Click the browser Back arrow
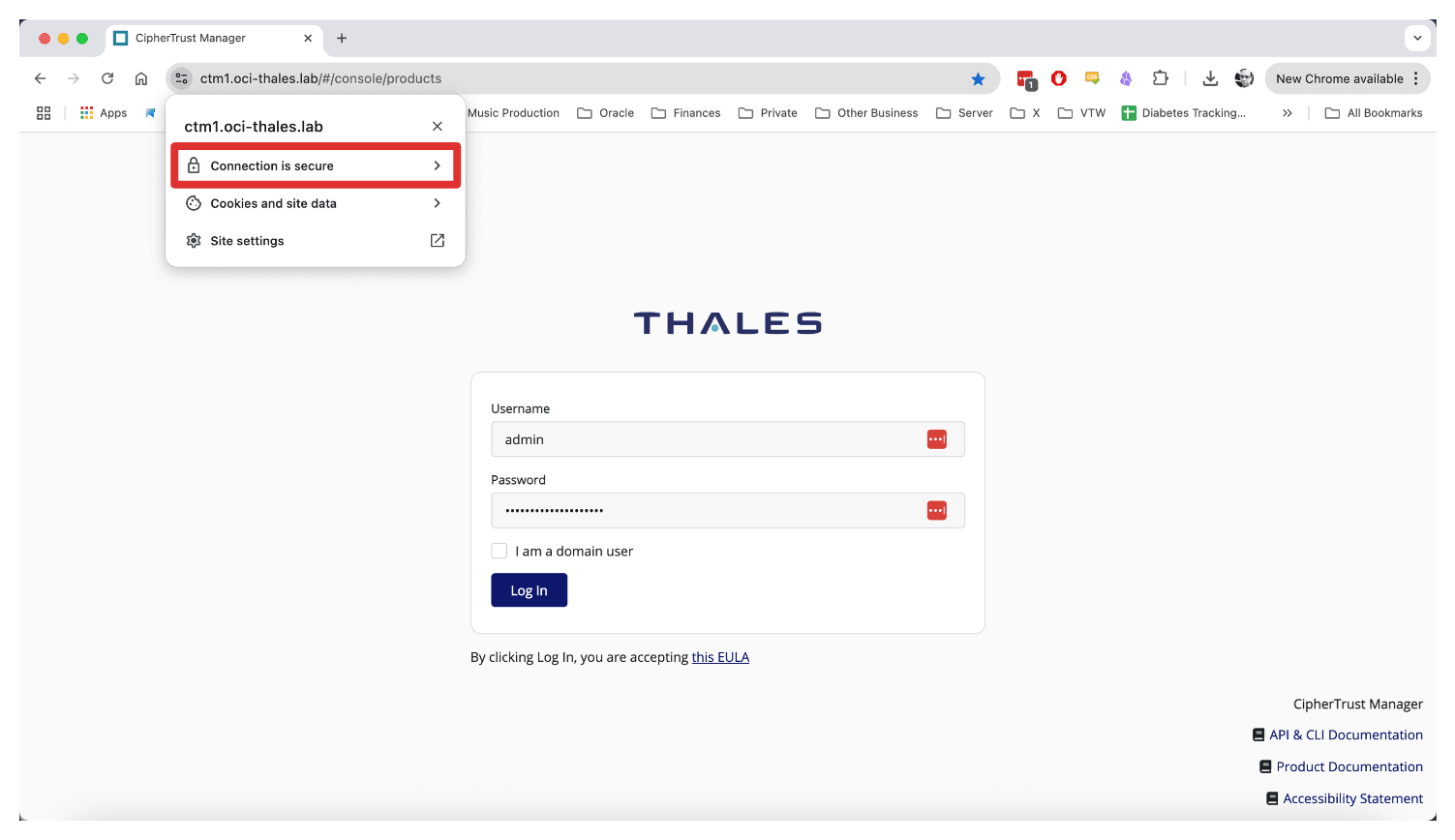This screenshot has height=840, width=1455. click(x=40, y=78)
